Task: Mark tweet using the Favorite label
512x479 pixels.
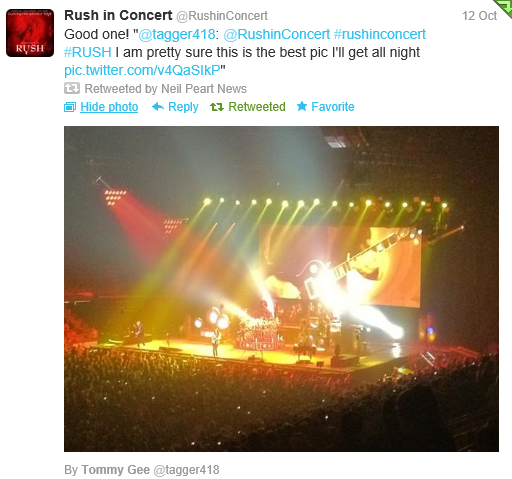Action: pos(333,107)
